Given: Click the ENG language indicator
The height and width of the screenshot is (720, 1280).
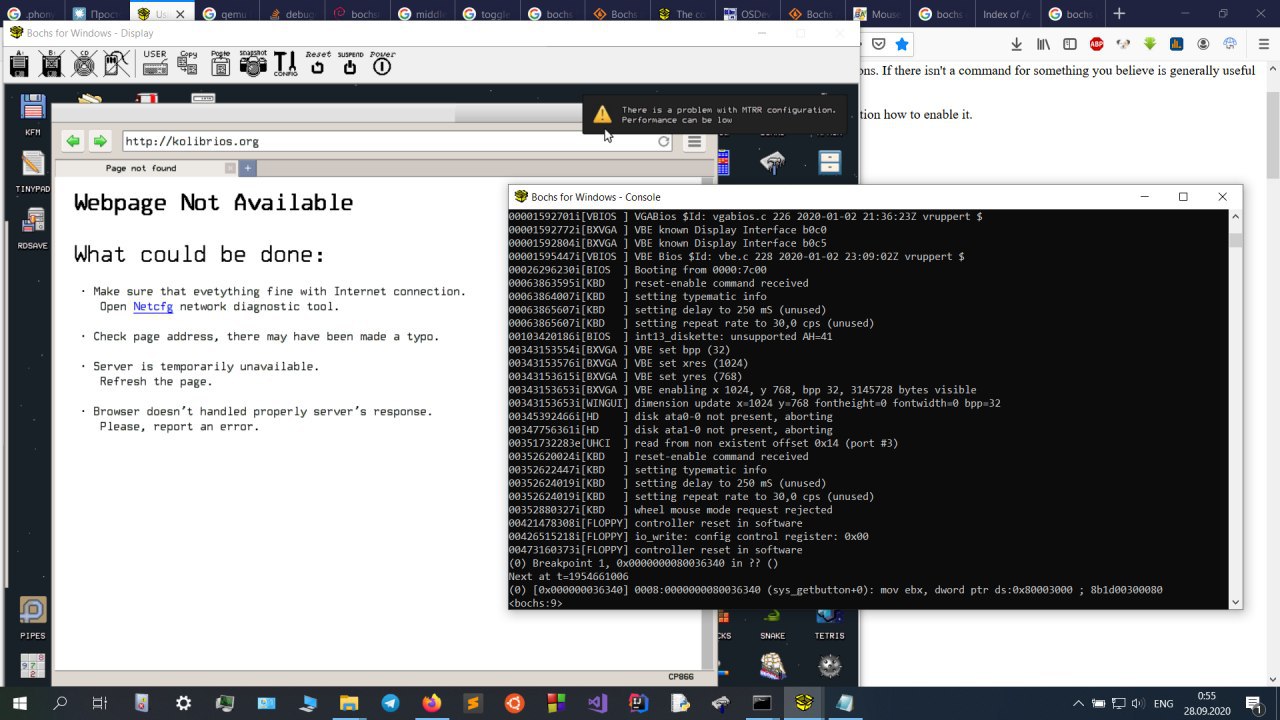Looking at the screenshot, I should click(1163, 703).
